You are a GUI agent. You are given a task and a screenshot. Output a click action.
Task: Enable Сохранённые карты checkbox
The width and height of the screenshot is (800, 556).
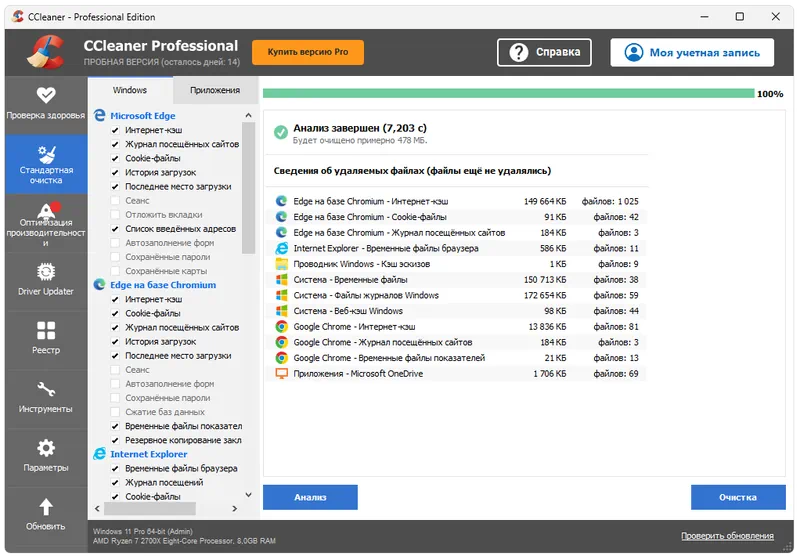tap(115, 271)
